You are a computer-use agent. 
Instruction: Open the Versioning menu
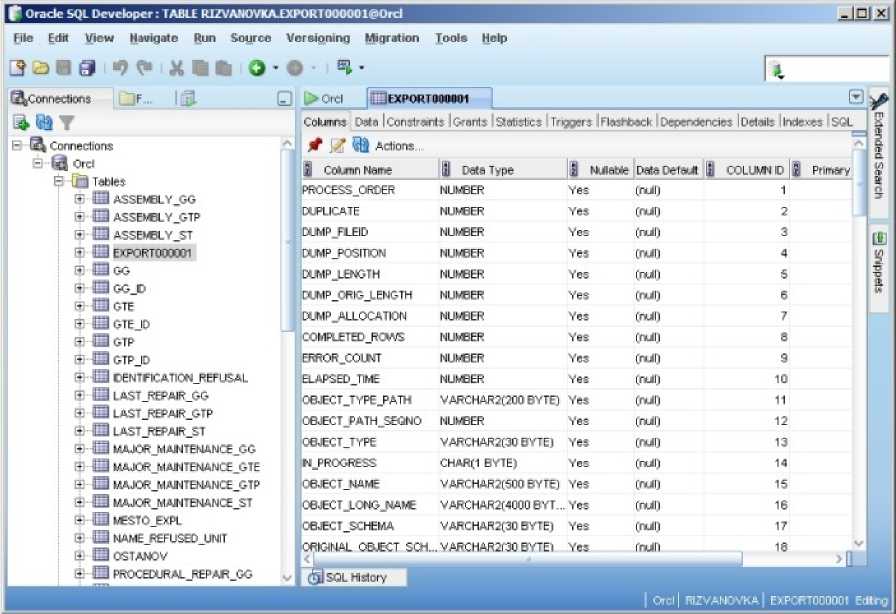(x=318, y=38)
